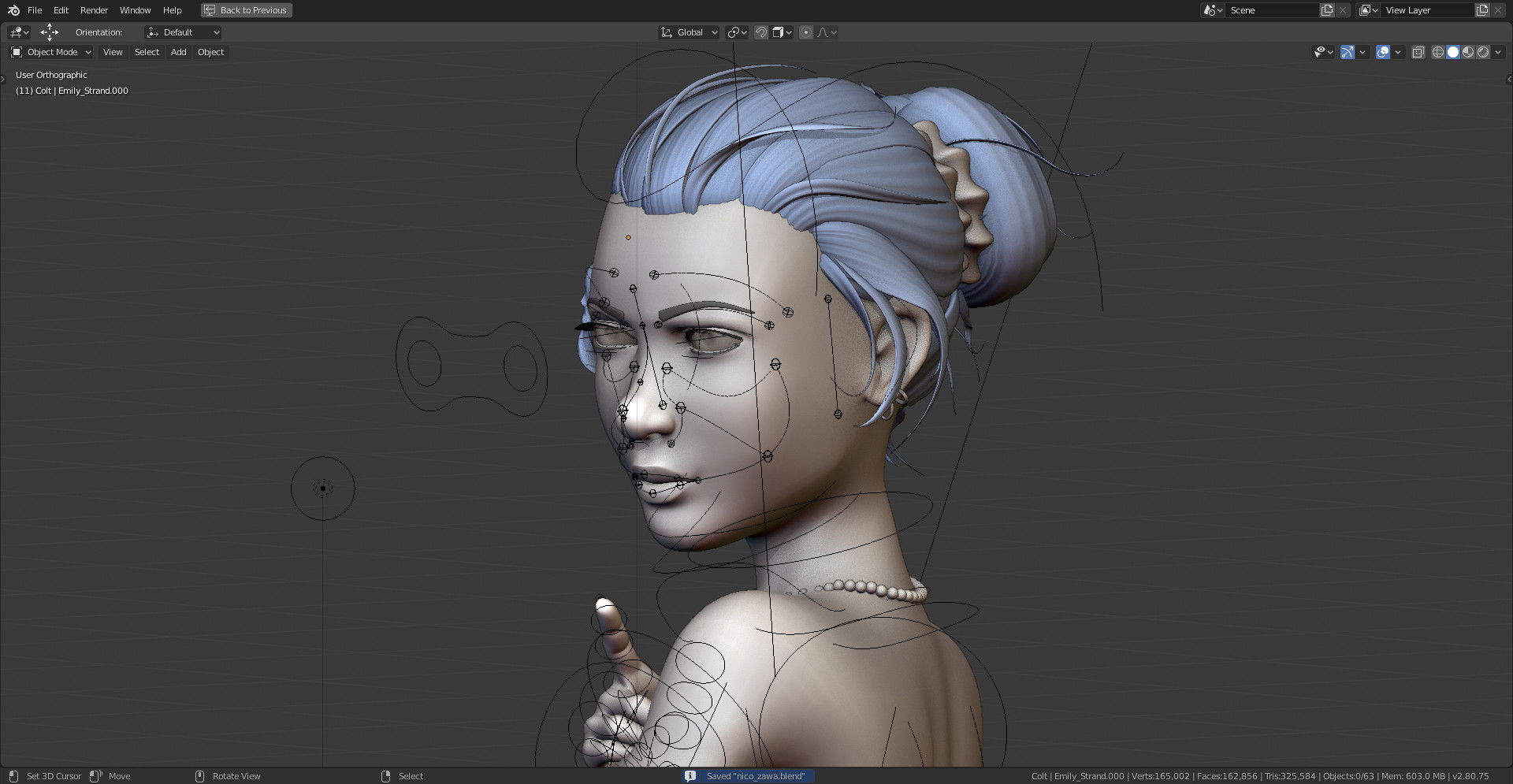Open the Help menu

[x=172, y=10]
